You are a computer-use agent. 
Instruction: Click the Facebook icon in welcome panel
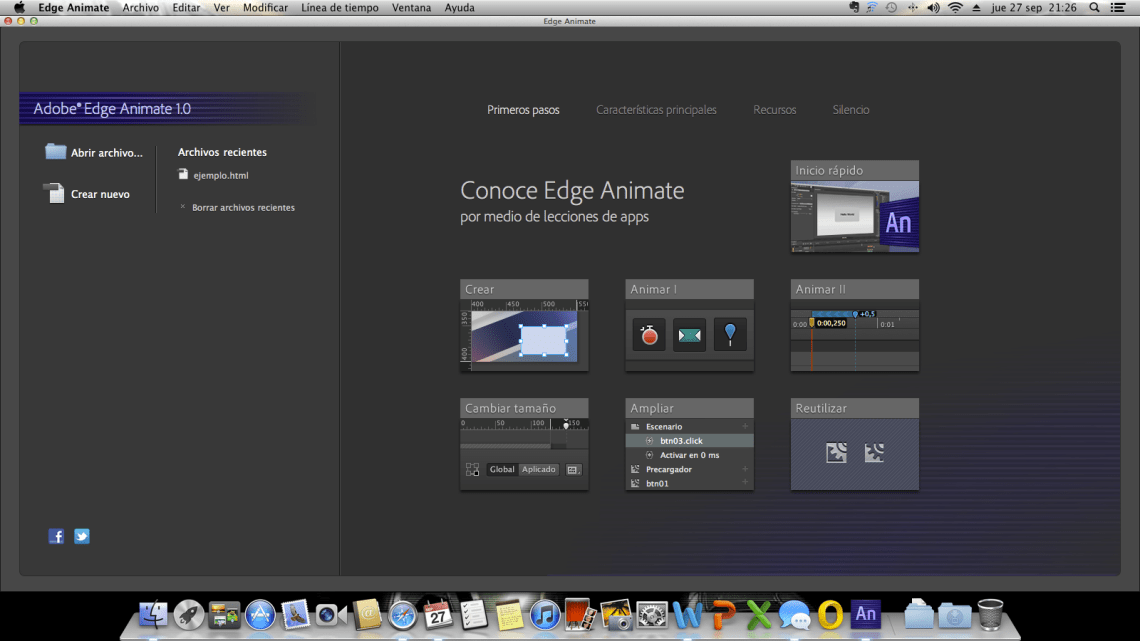56,536
